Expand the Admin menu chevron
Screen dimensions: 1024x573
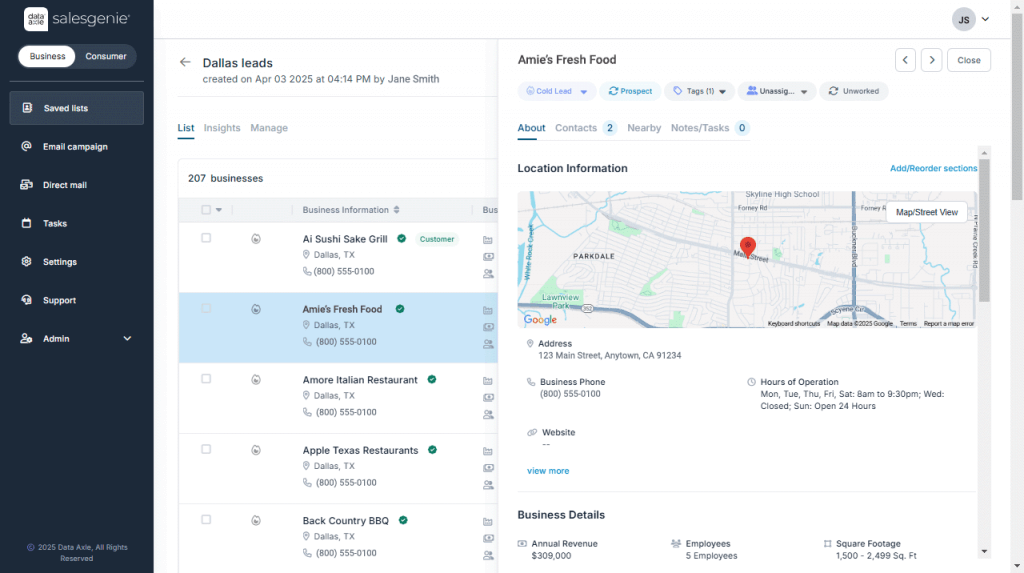[x=127, y=338]
